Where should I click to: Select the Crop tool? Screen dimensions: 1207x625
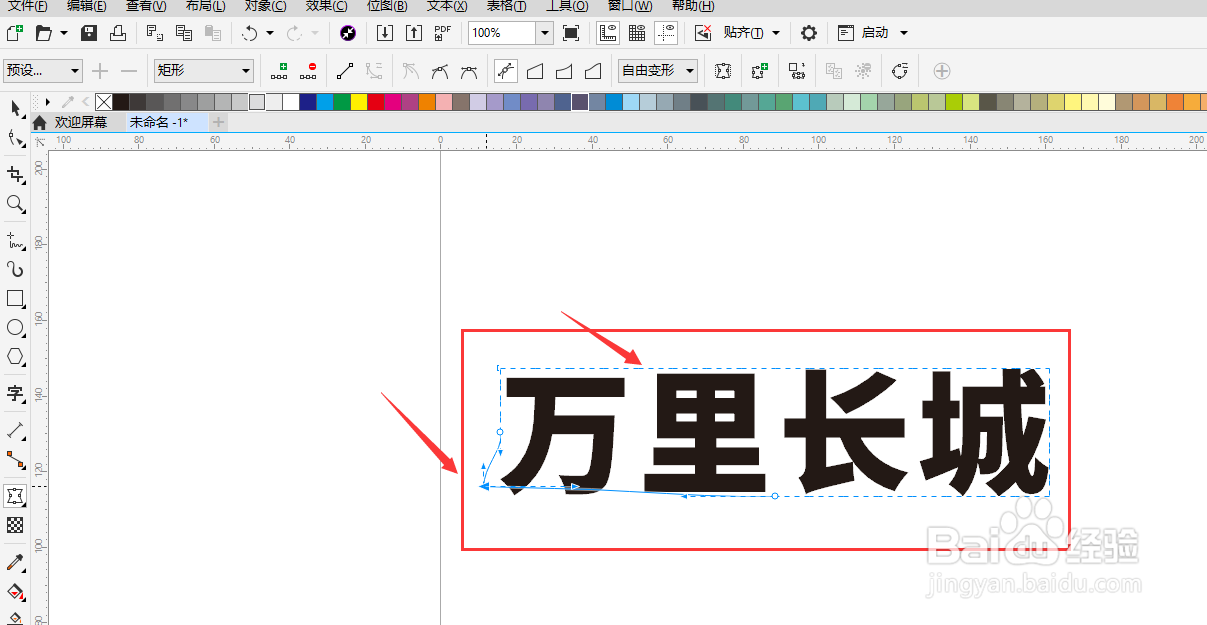(x=15, y=171)
